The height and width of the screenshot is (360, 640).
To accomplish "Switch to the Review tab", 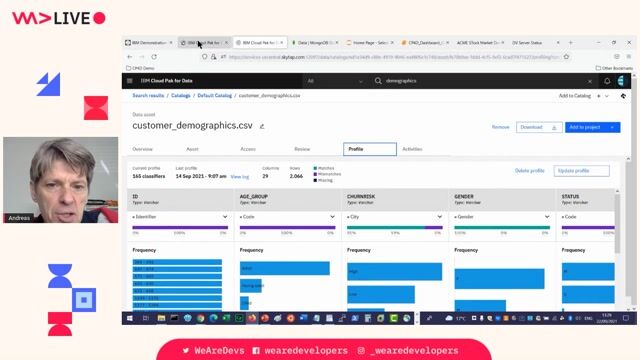I will click(302, 149).
